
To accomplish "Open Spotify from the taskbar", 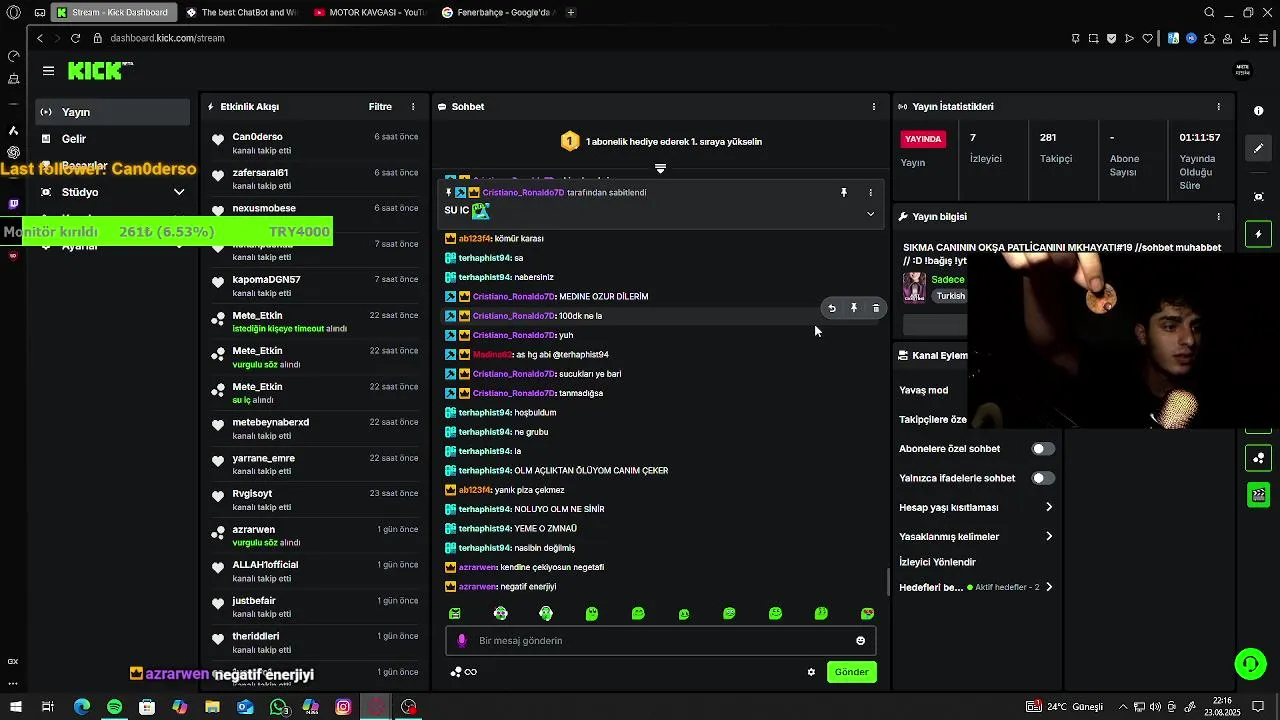I will 114,707.
